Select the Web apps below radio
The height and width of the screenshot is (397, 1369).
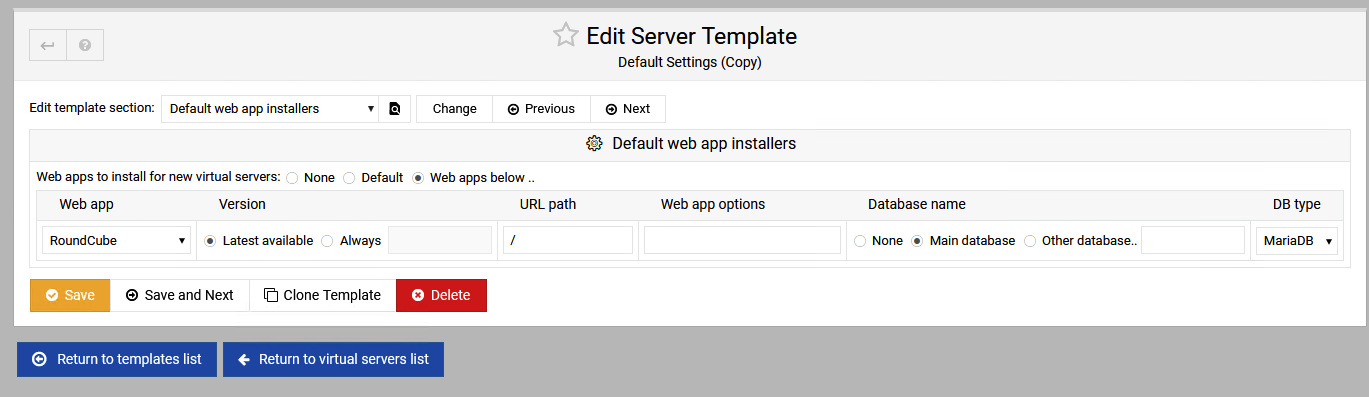click(x=418, y=178)
